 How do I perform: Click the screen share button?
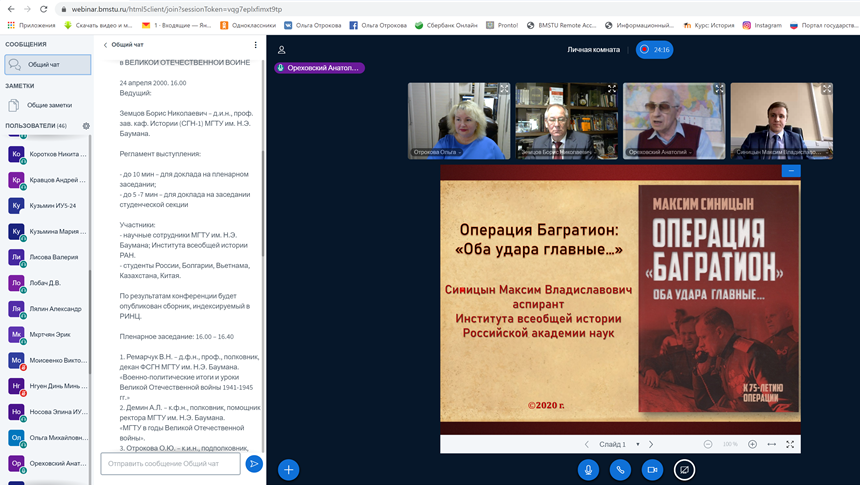(684, 469)
